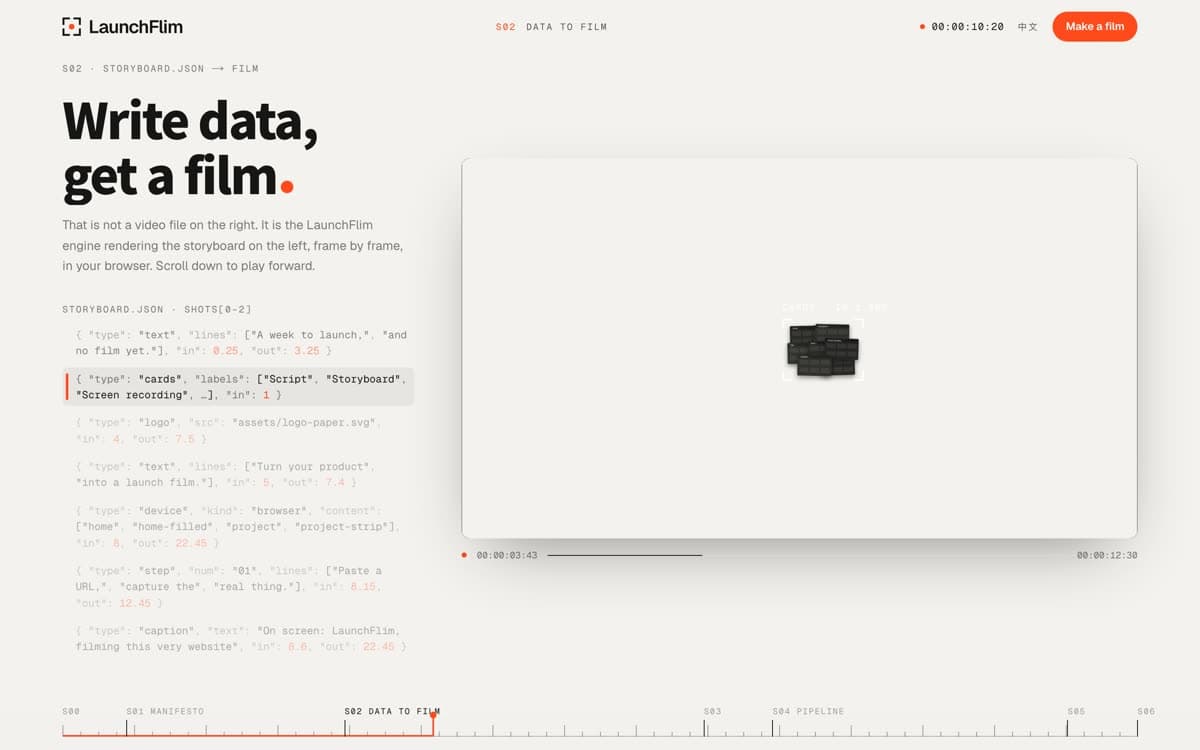This screenshot has width=1200, height=750.
Task: Click the 'Write data, get a film' headline
Action: (190, 149)
